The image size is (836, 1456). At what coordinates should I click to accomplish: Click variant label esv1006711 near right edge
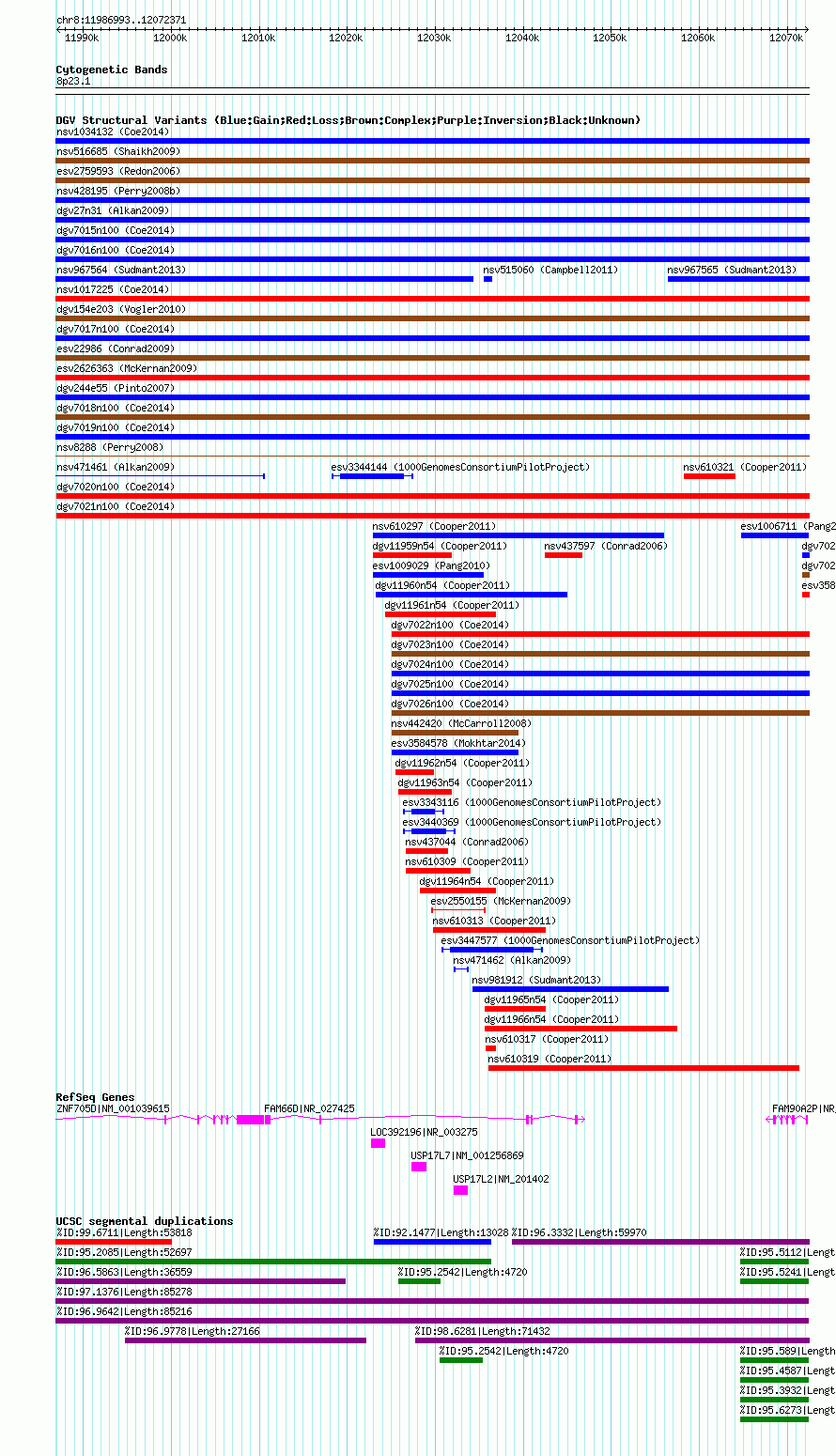(x=788, y=526)
